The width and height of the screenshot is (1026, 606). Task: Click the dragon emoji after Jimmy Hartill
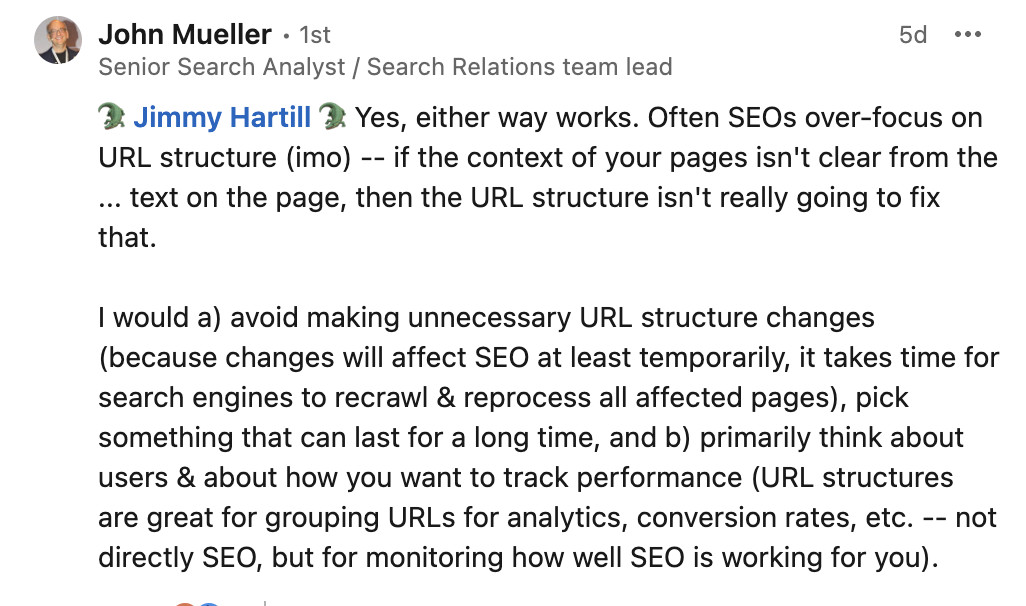[x=332, y=118]
